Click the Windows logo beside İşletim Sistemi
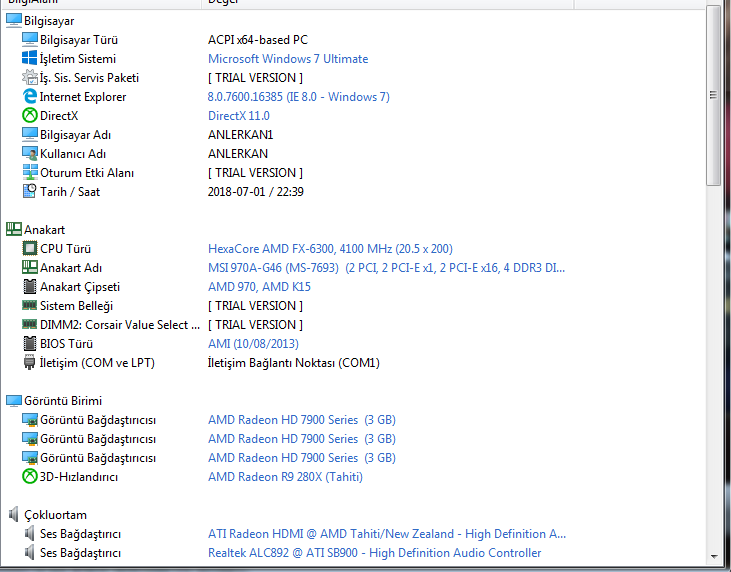731x572 pixels. point(30,58)
